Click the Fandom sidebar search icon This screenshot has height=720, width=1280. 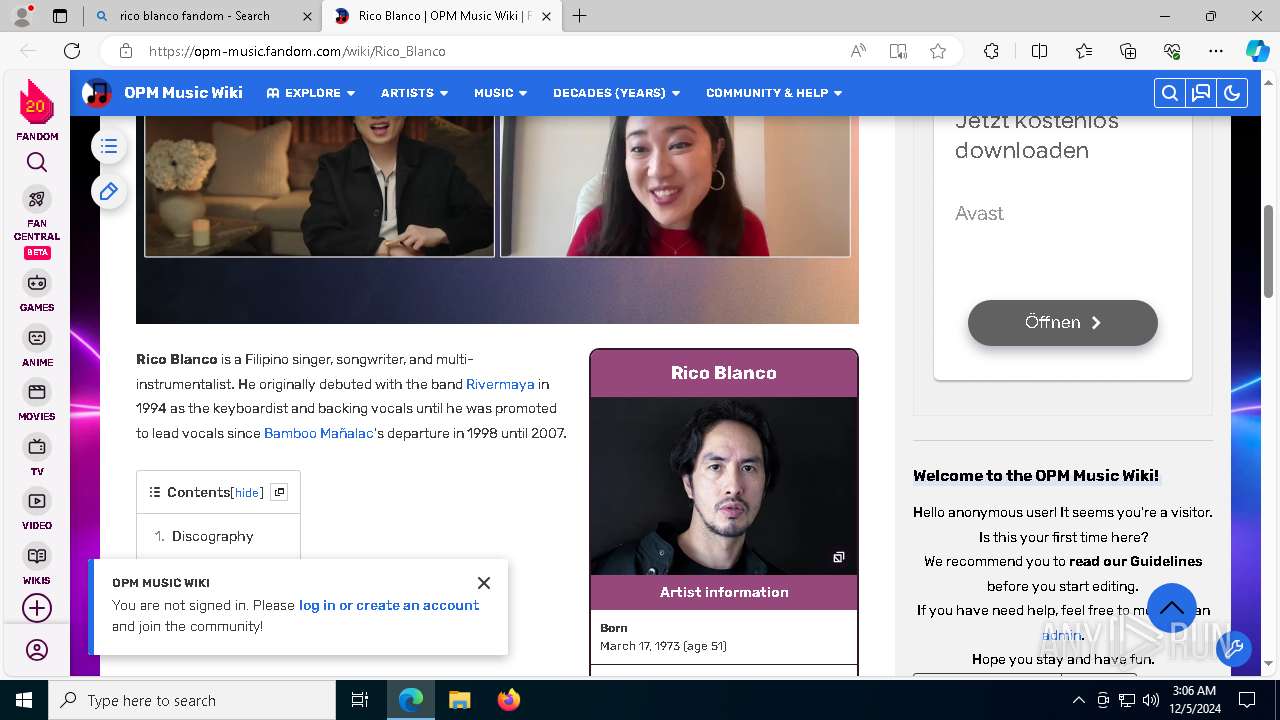[37, 162]
